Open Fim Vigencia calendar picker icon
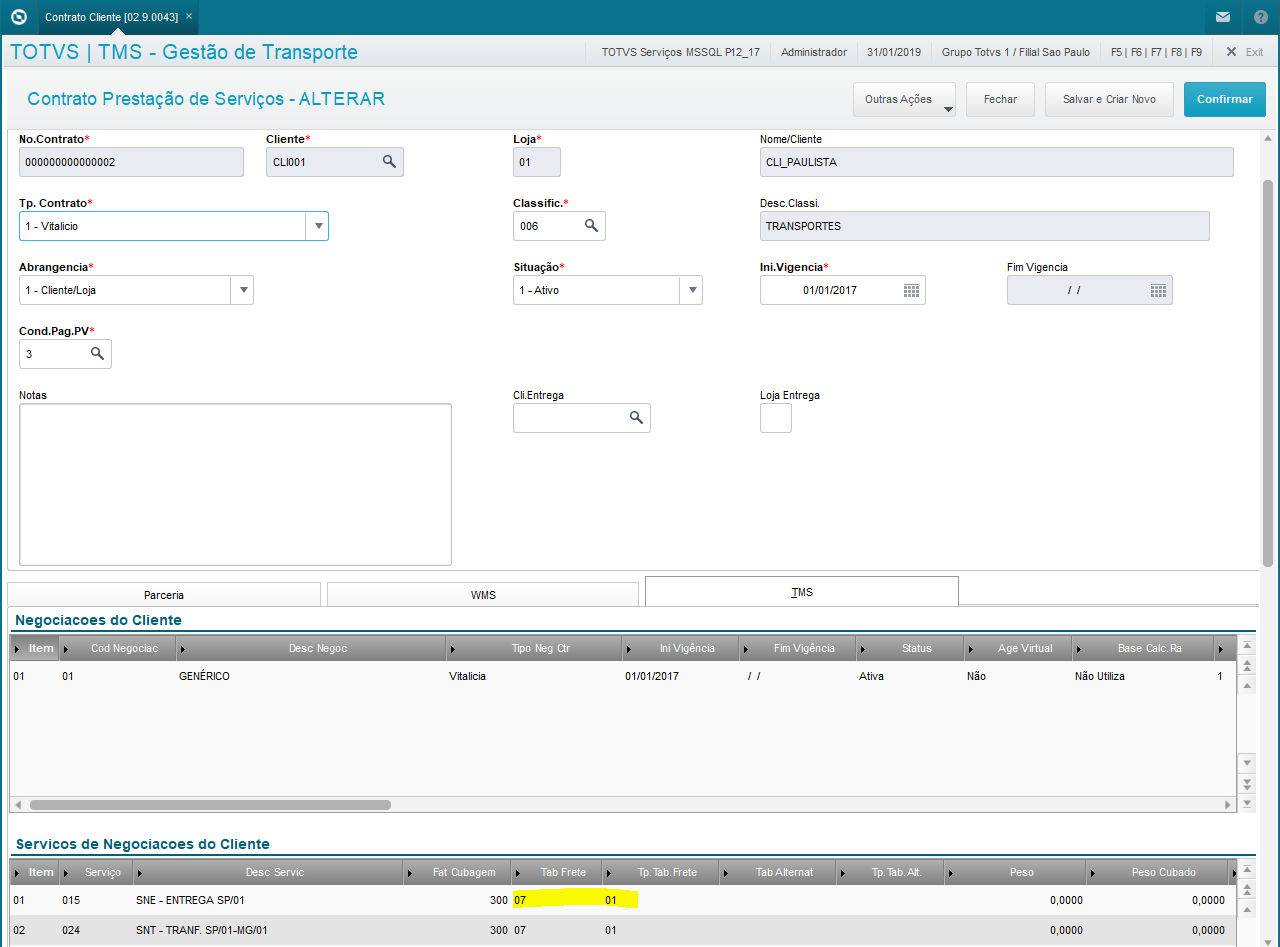The image size is (1280, 947). [x=1158, y=290]
